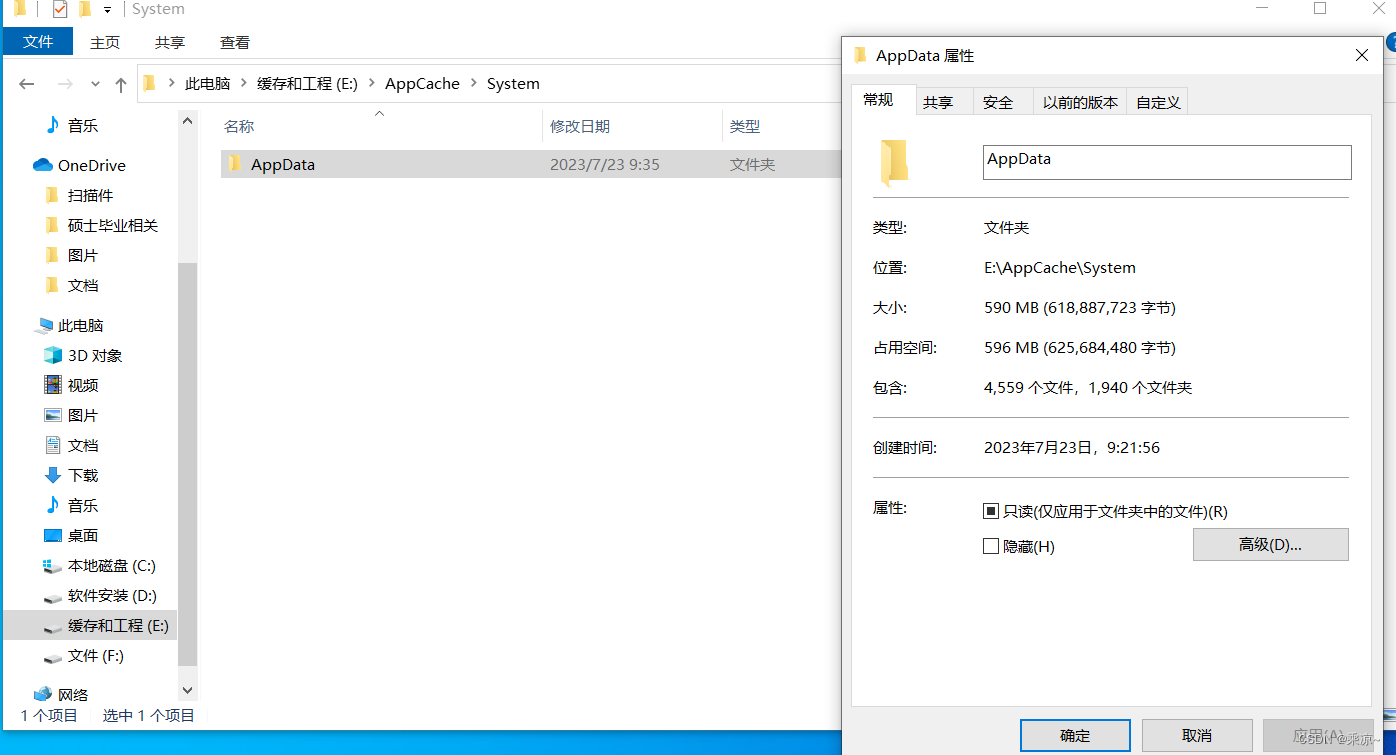
Task: Open the 硕士毕业相关 folder in sidebar
Action: pos(113,225)
